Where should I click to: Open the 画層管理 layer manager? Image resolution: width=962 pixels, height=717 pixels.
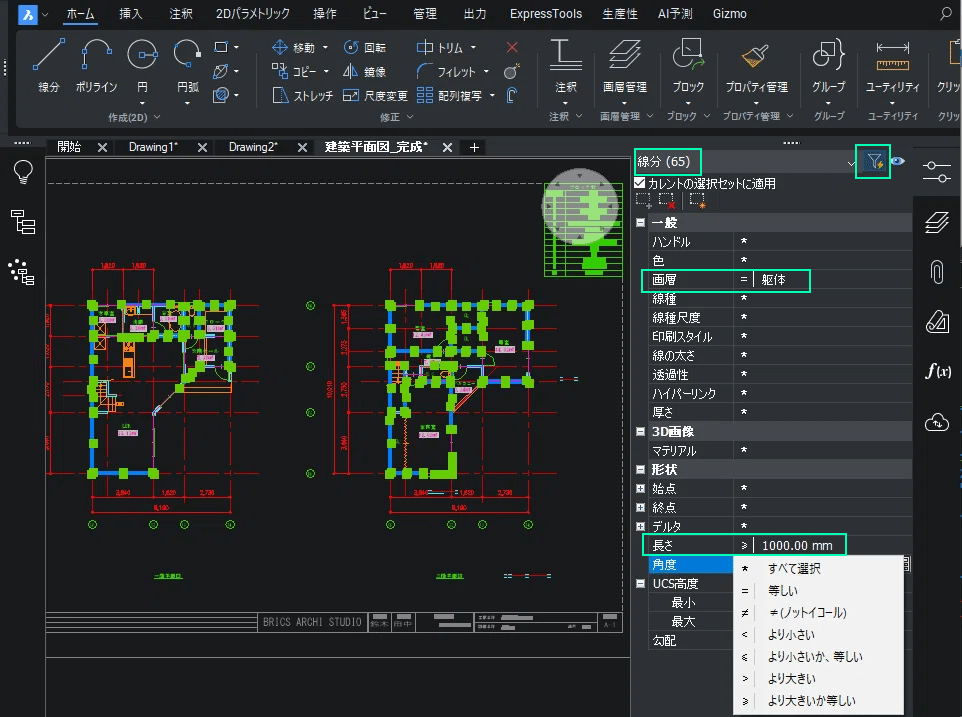(x=624, y=60)
